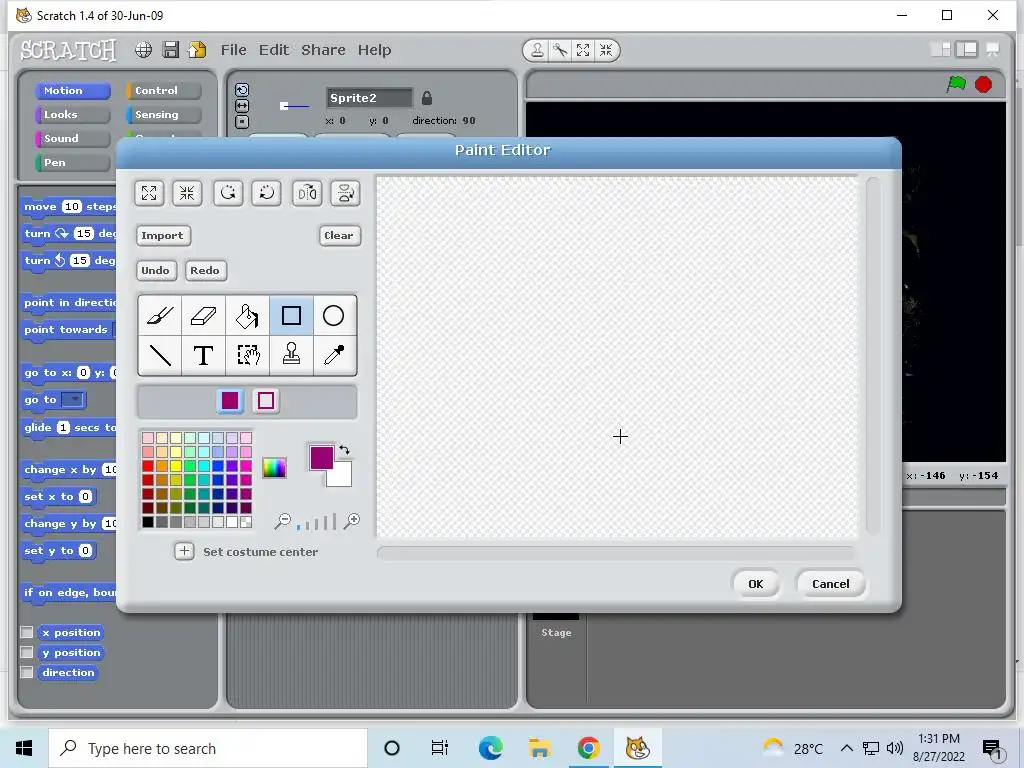Click the Redo button

205,270
